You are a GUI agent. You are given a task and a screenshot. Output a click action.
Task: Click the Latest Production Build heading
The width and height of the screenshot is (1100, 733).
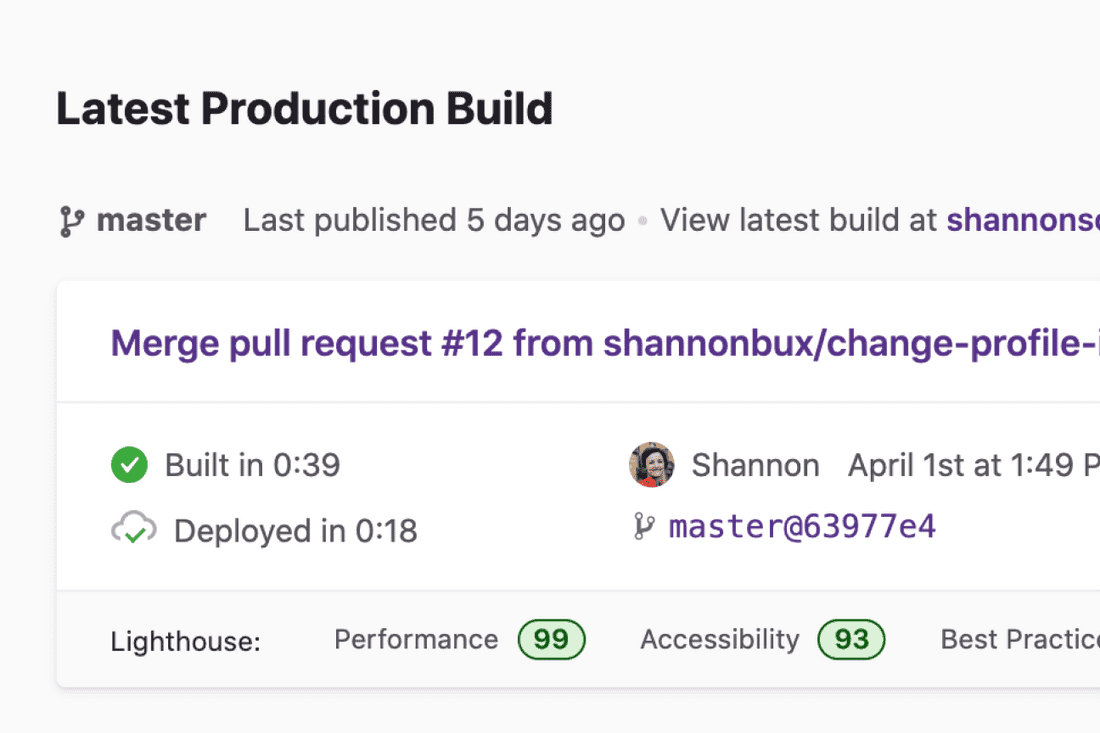(304, 109)
